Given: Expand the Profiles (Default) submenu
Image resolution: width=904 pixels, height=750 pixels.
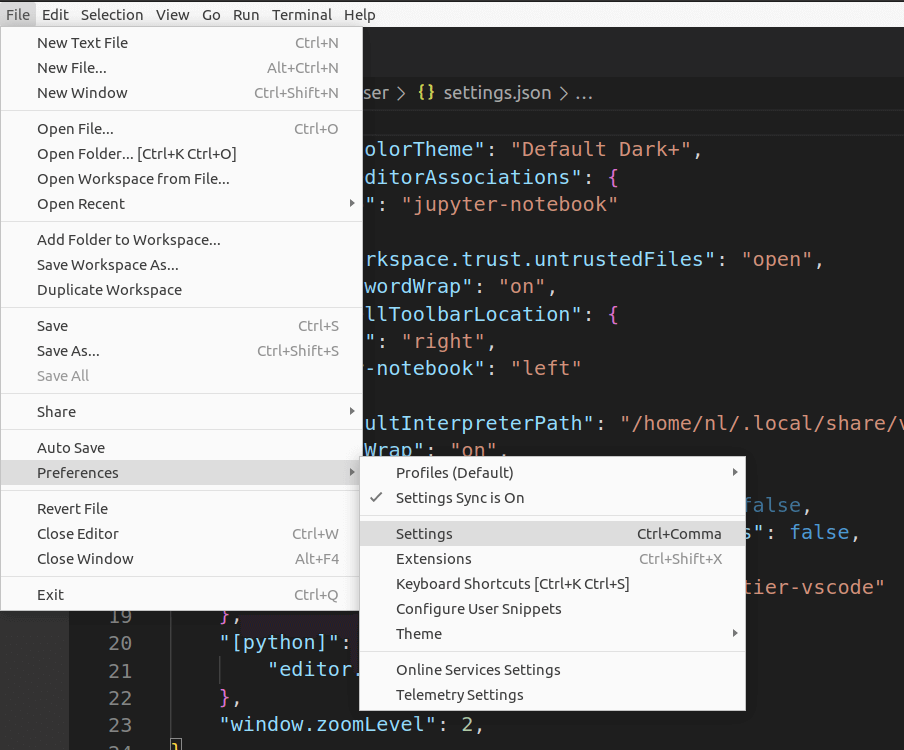Looking at the screenshot, I should (x=552, y=473).
